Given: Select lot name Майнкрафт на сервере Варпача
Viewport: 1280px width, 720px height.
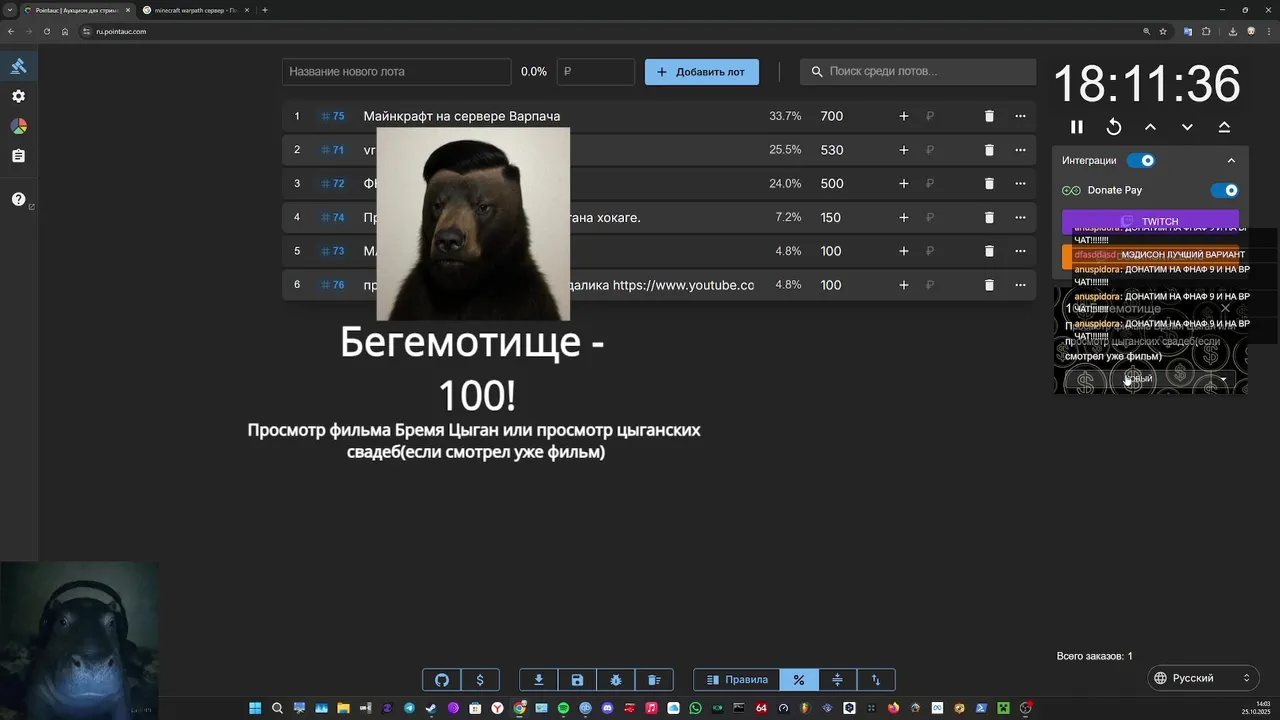Looking at the screenshot, I should (462, 116).
